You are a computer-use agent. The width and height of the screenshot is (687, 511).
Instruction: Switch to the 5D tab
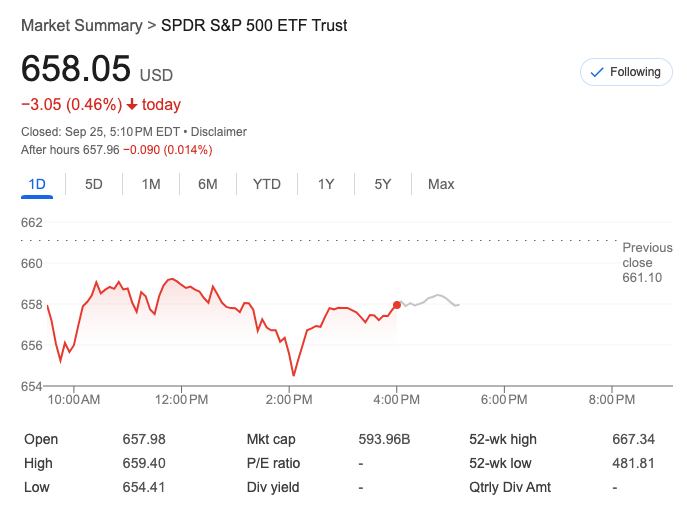(94, 184)
